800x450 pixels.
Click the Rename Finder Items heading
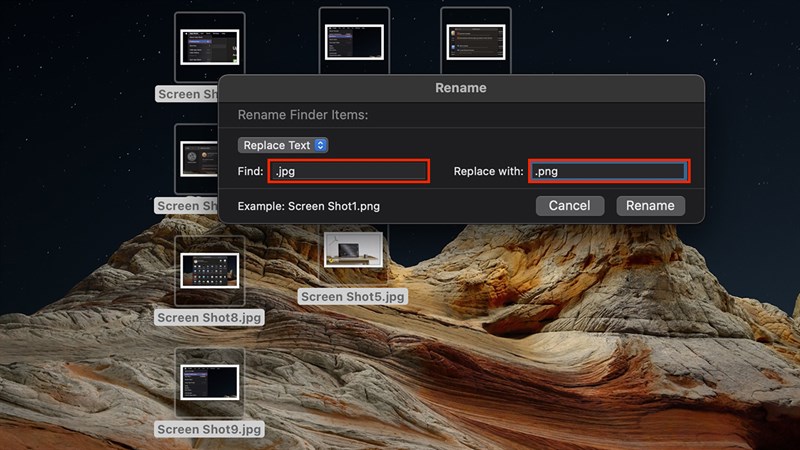303,115
